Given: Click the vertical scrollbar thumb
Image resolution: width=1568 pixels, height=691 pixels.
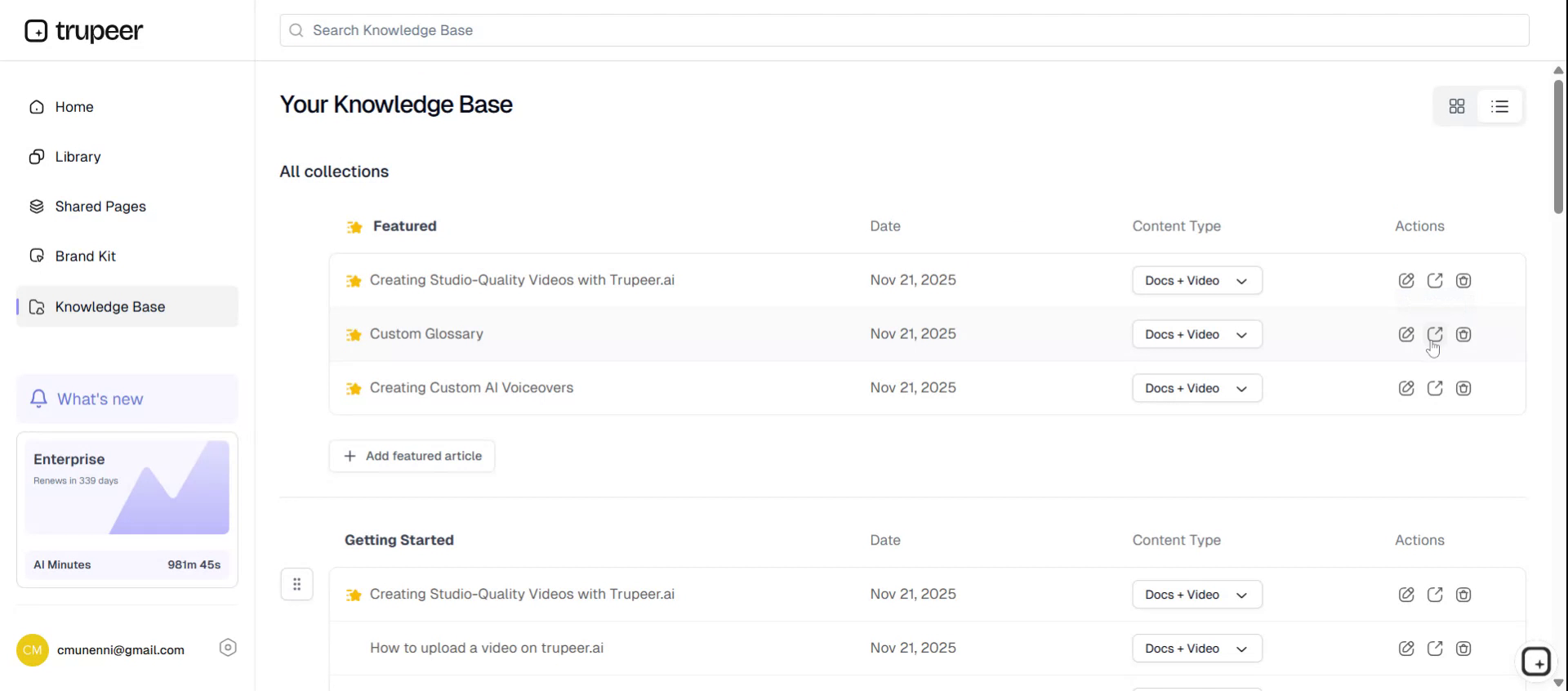Looking at the screenshot, I should [1558, 147].
